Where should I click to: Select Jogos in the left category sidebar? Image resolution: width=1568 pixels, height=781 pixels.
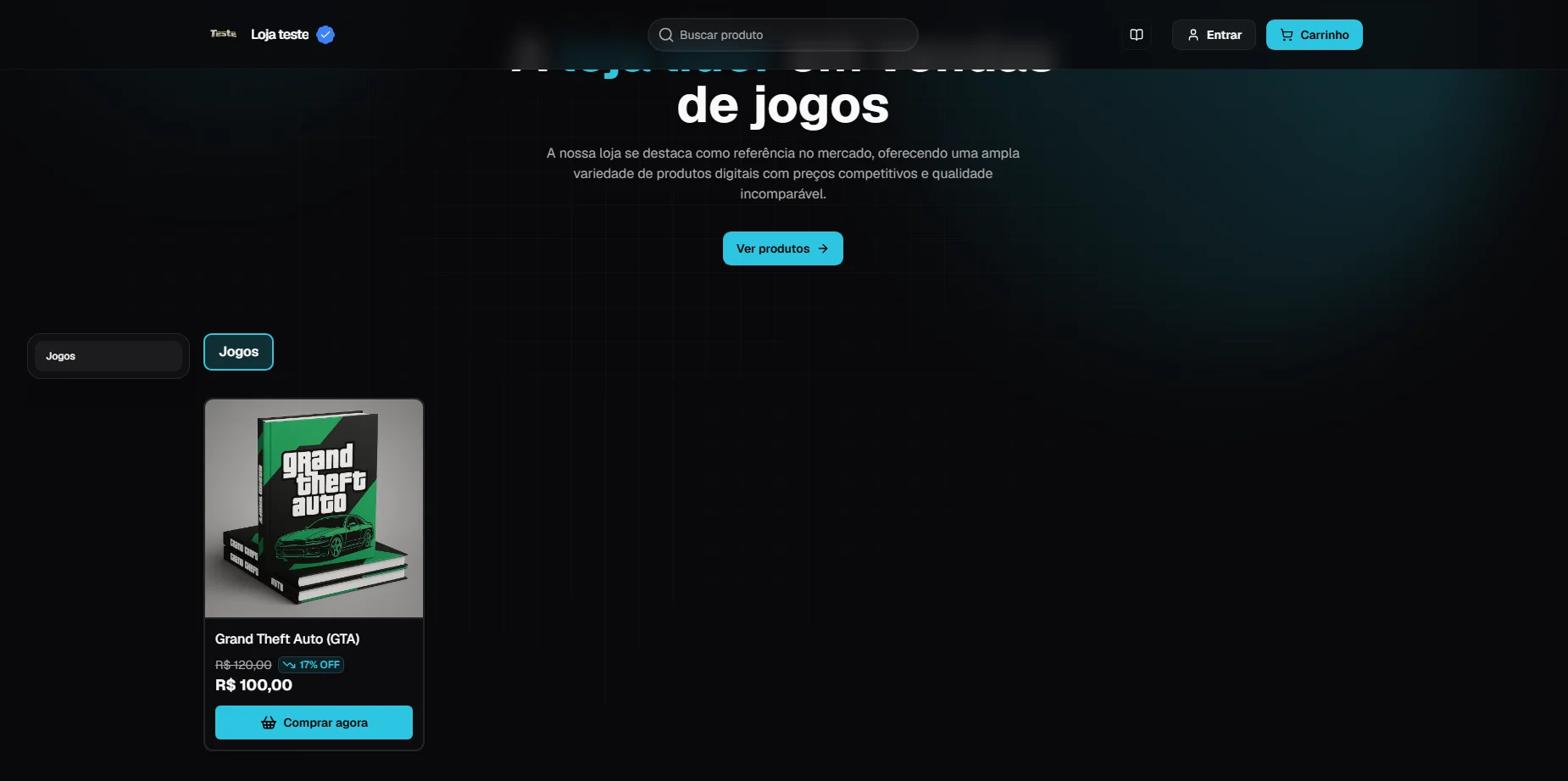[x=108, y=356]
